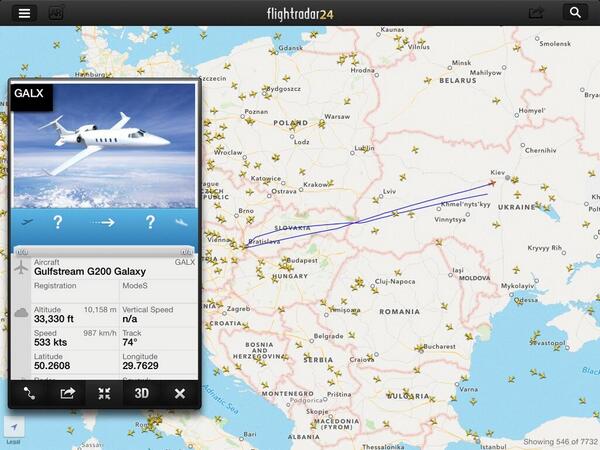Viewport: 600px width, 450px height.
Task: Show flight route with the path icon
Action: (x=29, y=393)
